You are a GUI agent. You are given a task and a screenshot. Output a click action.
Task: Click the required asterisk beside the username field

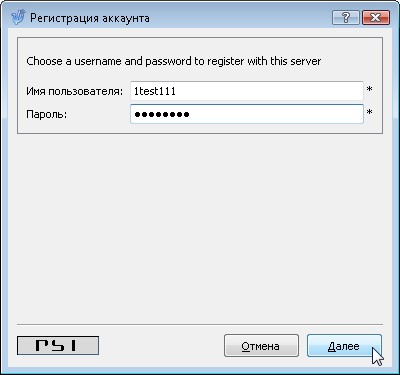point(369,89)
